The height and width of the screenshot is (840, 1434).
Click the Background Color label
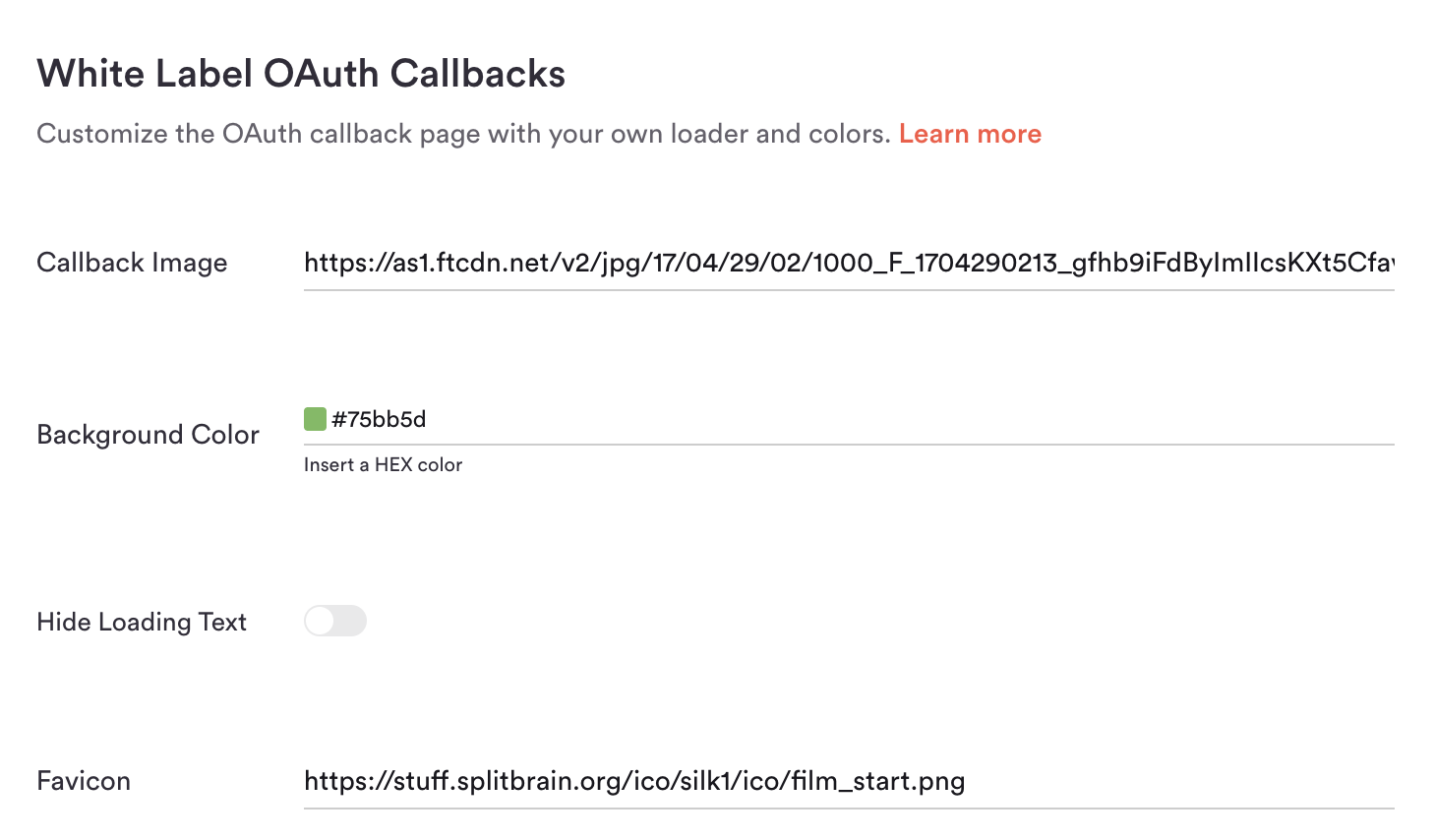pos(147,434)
